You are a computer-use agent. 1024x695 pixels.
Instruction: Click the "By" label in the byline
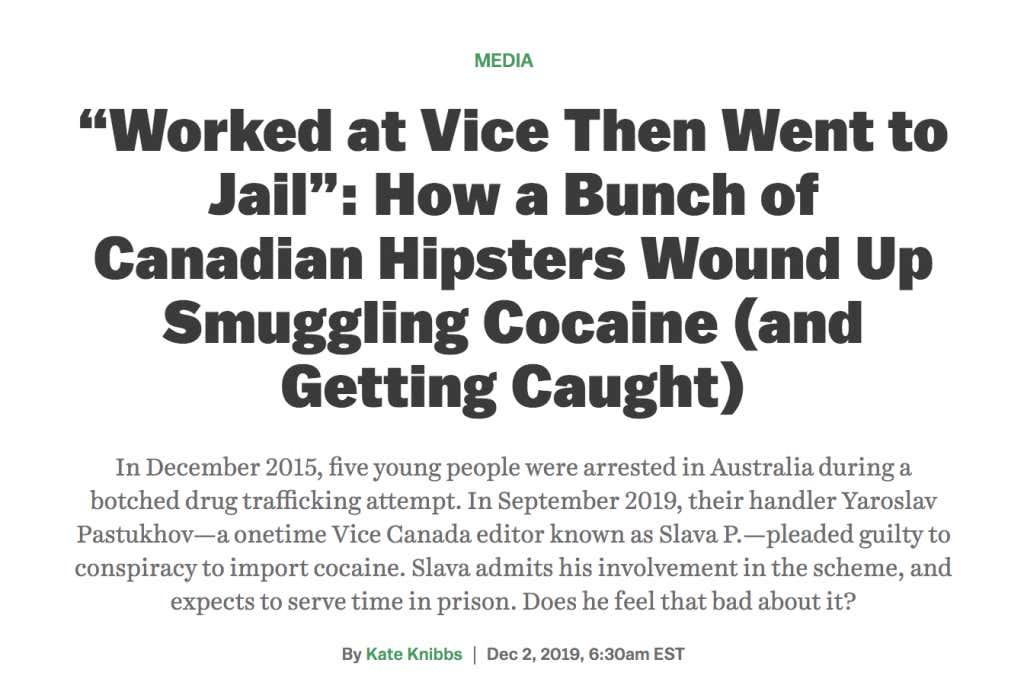[x=351, y=655]
